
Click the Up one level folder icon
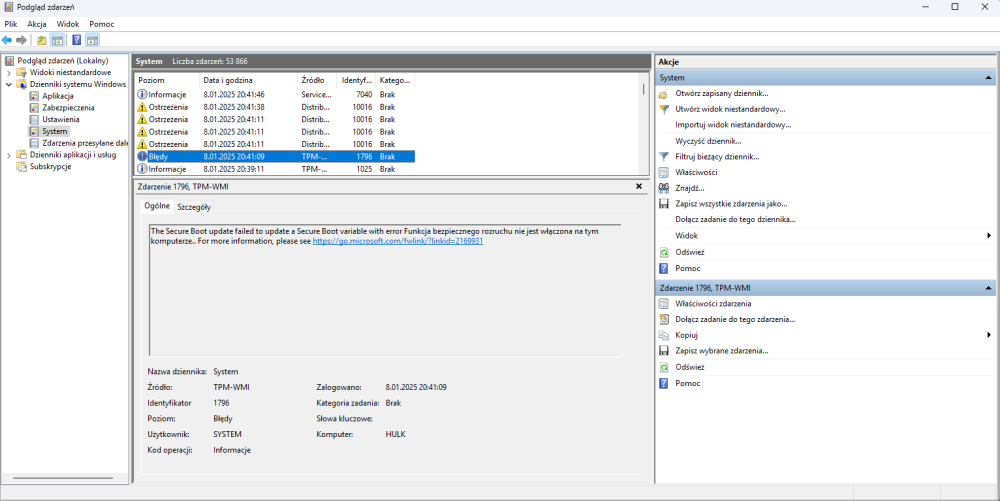(x=41, y=40)
